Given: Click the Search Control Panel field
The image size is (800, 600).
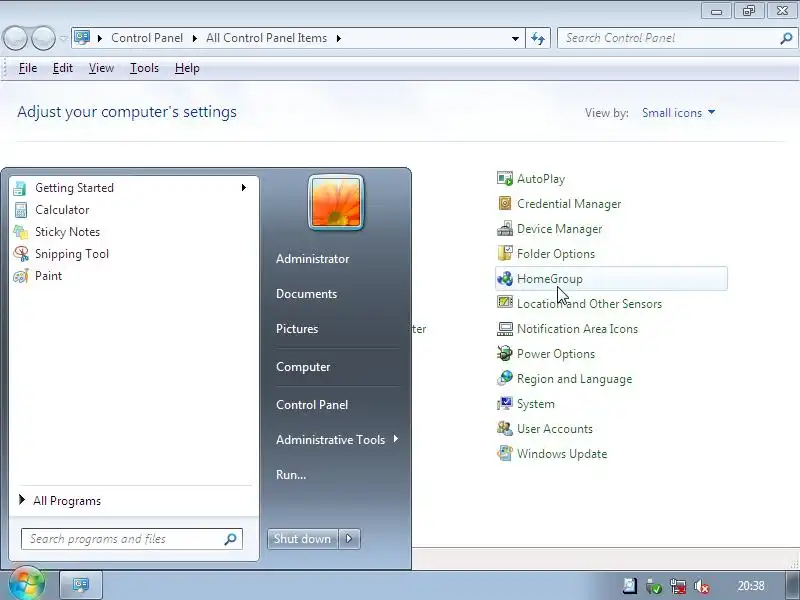Looking at the screenshot, I should pyautogui.click(x=677, y=38).
